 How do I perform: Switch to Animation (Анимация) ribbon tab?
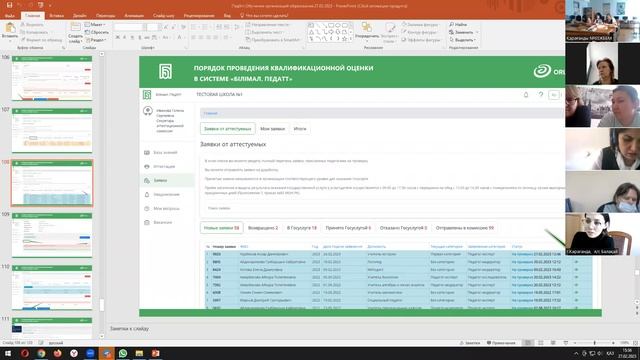point(134,16)
